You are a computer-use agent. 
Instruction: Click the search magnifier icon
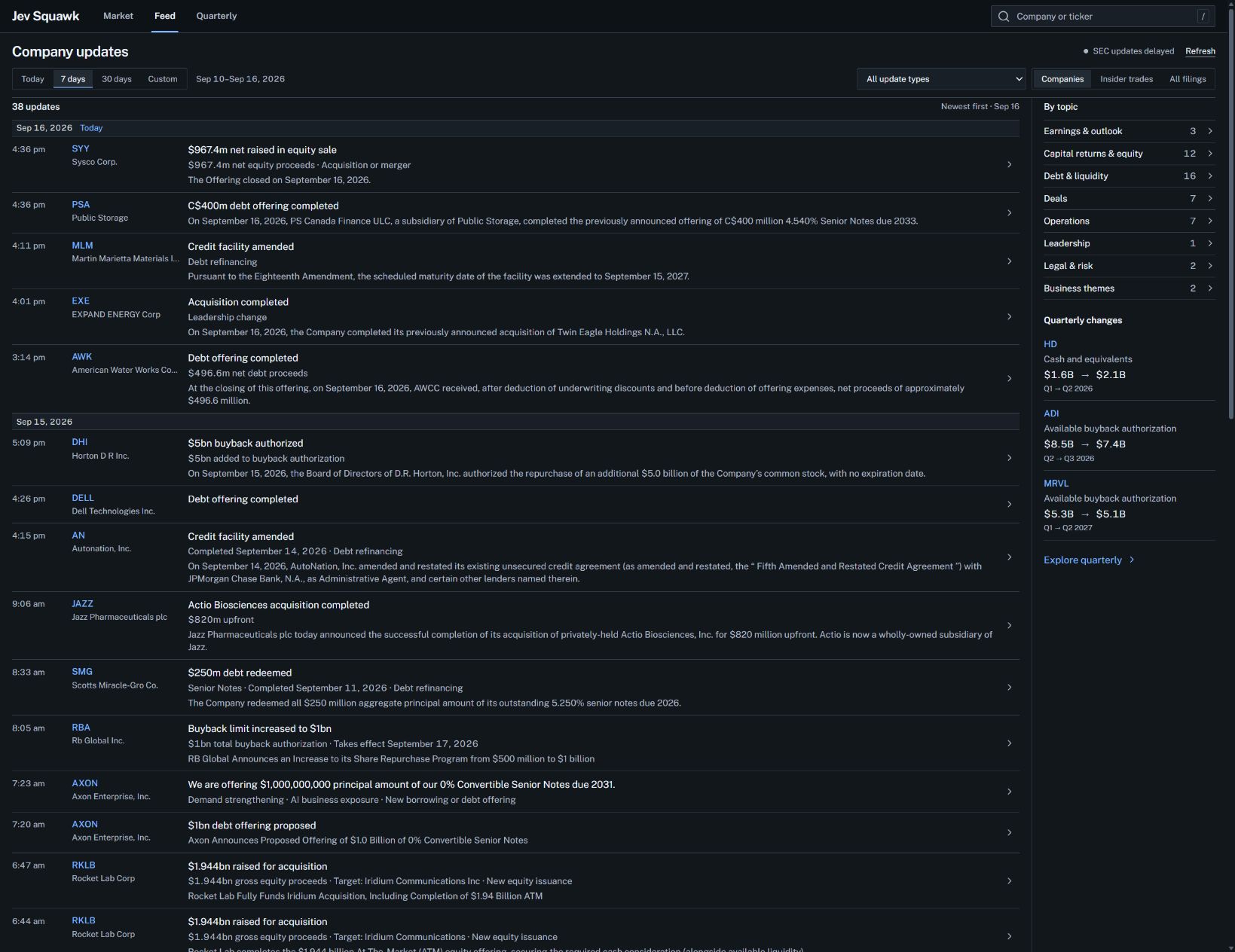coord(1003,17)
